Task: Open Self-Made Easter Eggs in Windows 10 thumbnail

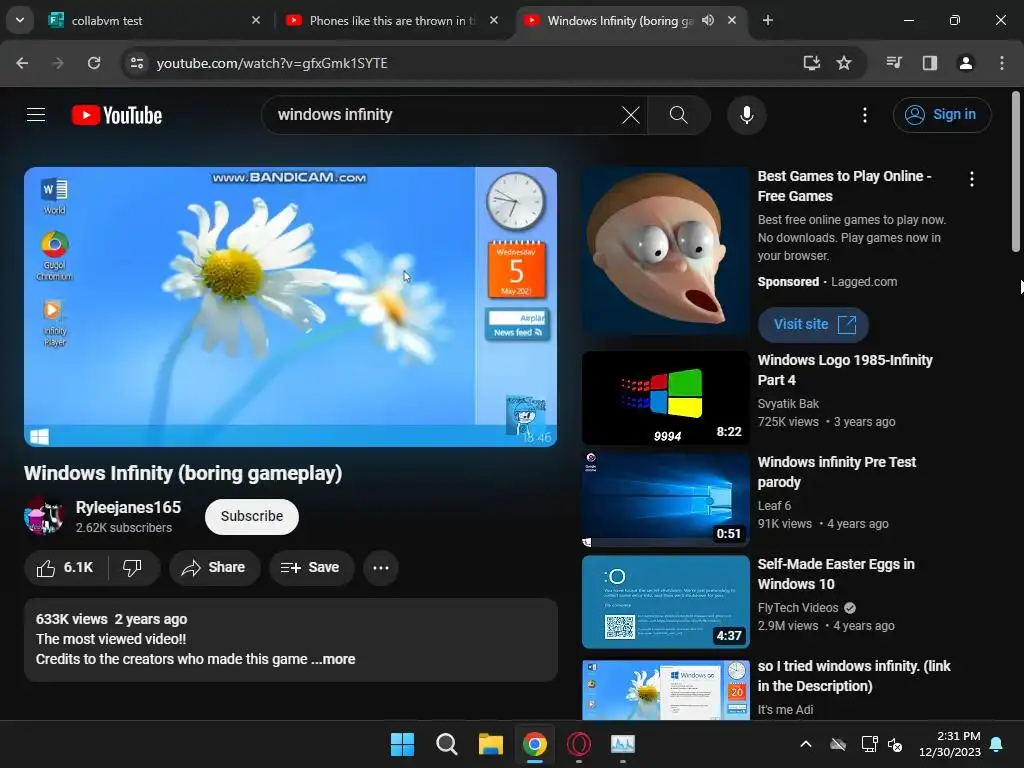Action: [665, 601]
